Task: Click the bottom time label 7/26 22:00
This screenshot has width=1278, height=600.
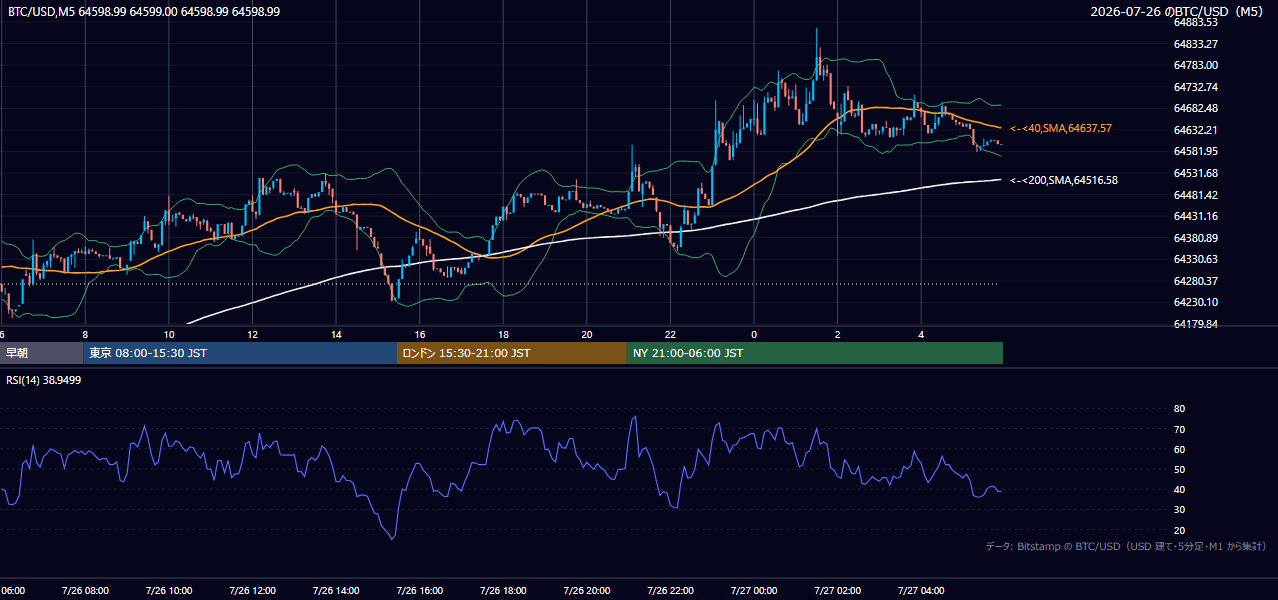Action: [670, 590]
